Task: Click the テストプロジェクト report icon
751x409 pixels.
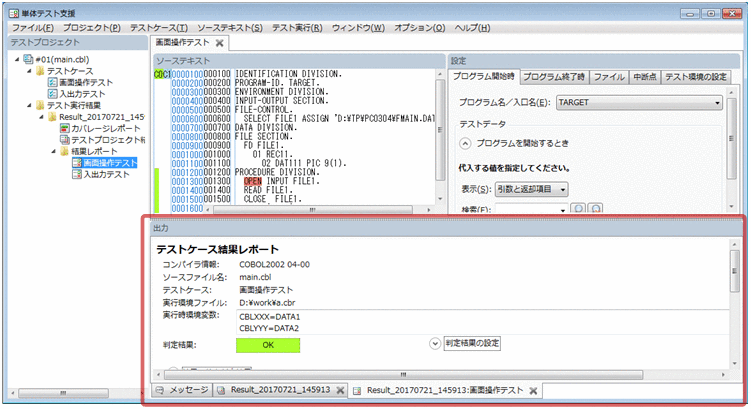Action: click(65, 140)
